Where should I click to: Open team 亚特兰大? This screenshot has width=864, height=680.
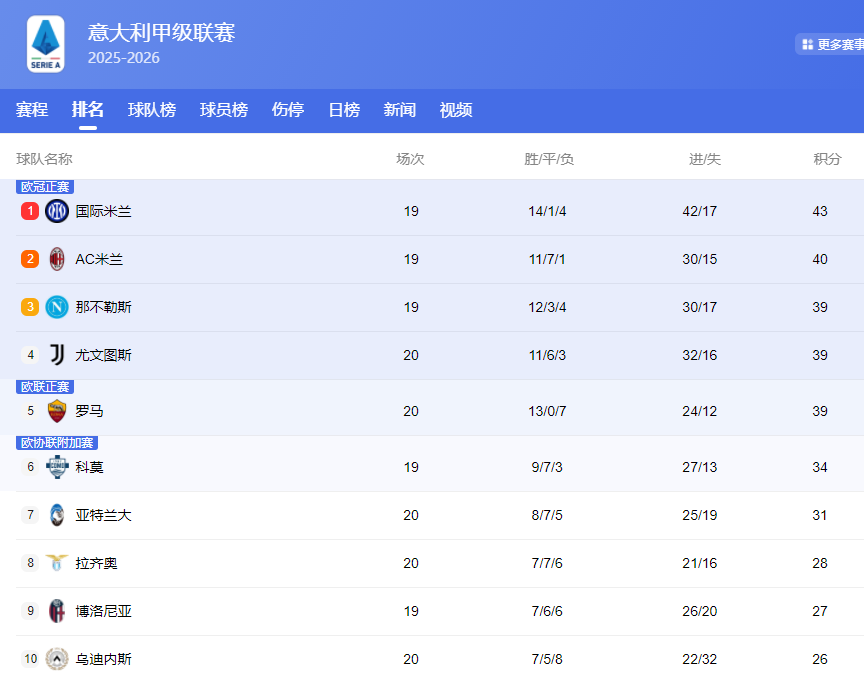tap(104, 515)
